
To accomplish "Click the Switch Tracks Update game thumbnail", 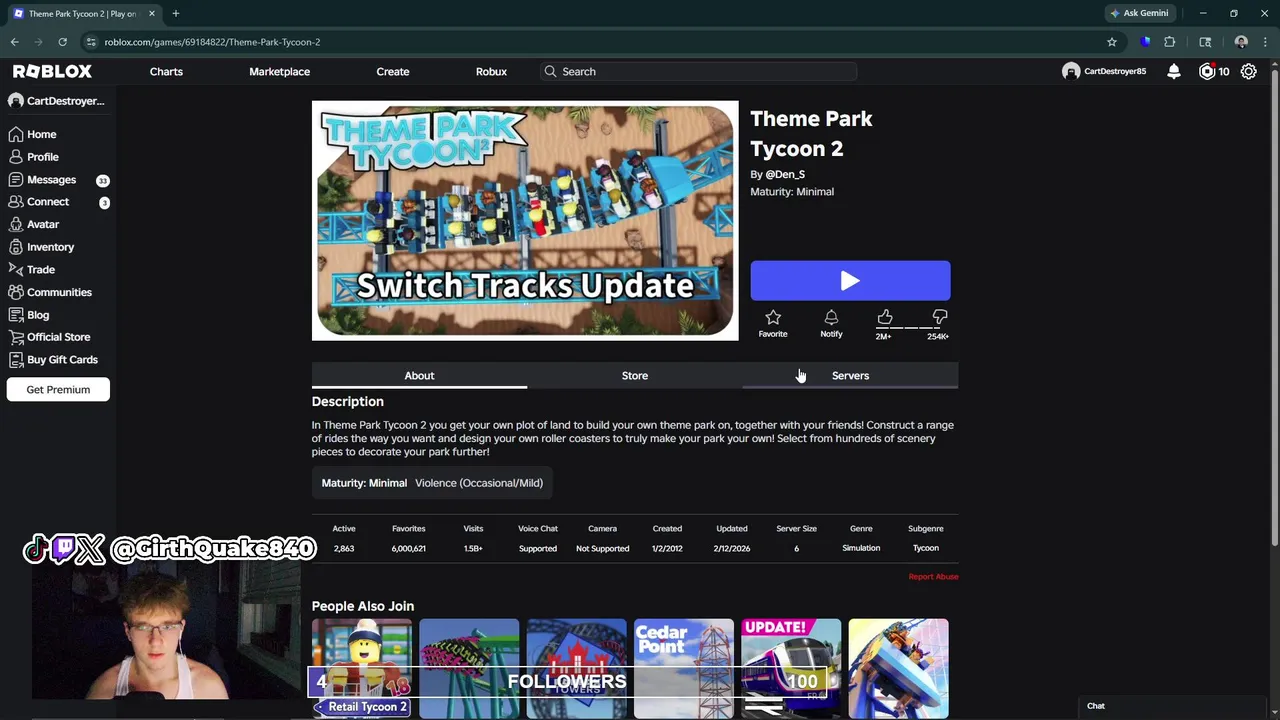I will coord(525,221).
